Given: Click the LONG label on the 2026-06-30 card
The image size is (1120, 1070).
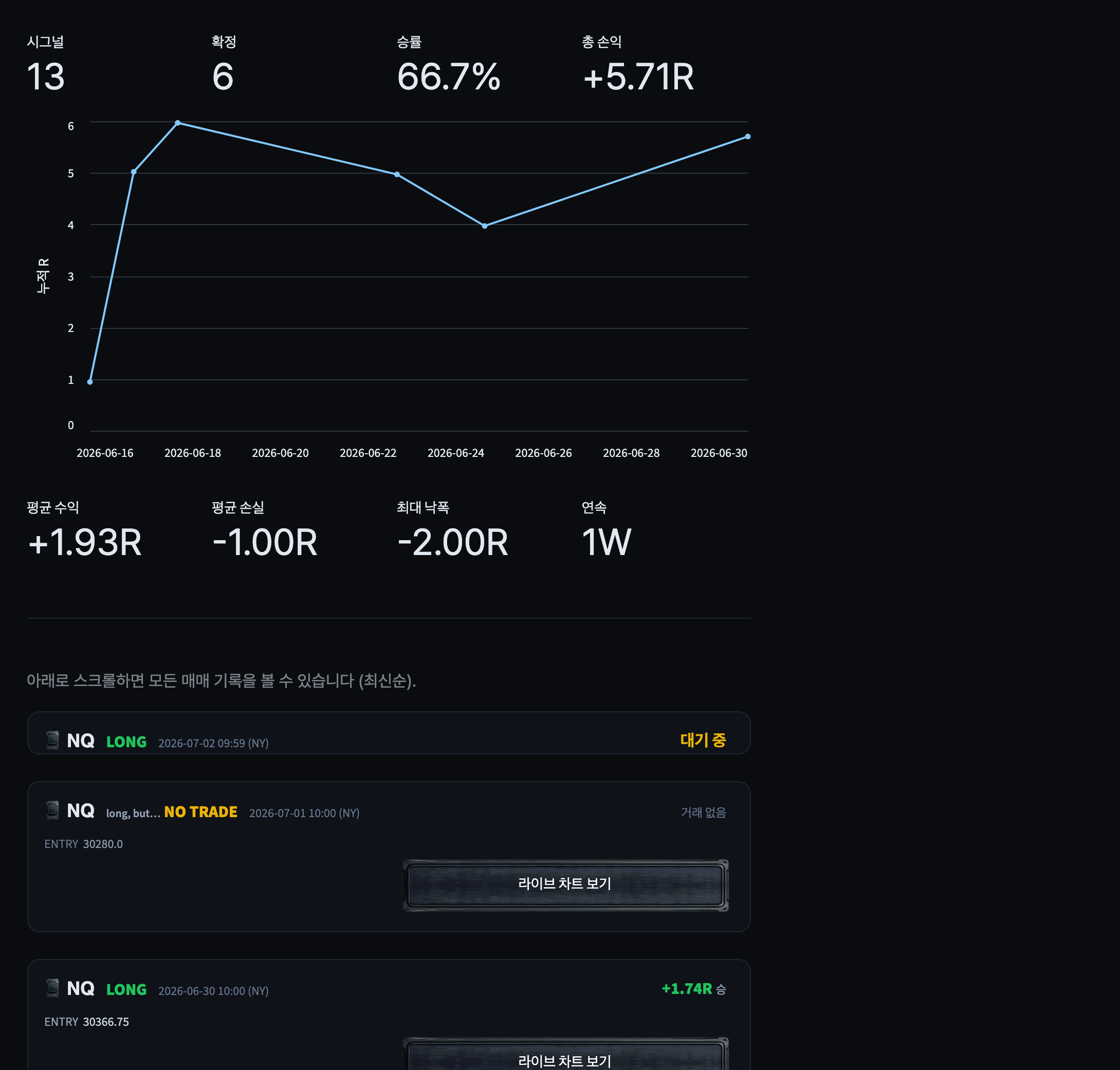Looking at the screenshot, I should 126,990.
